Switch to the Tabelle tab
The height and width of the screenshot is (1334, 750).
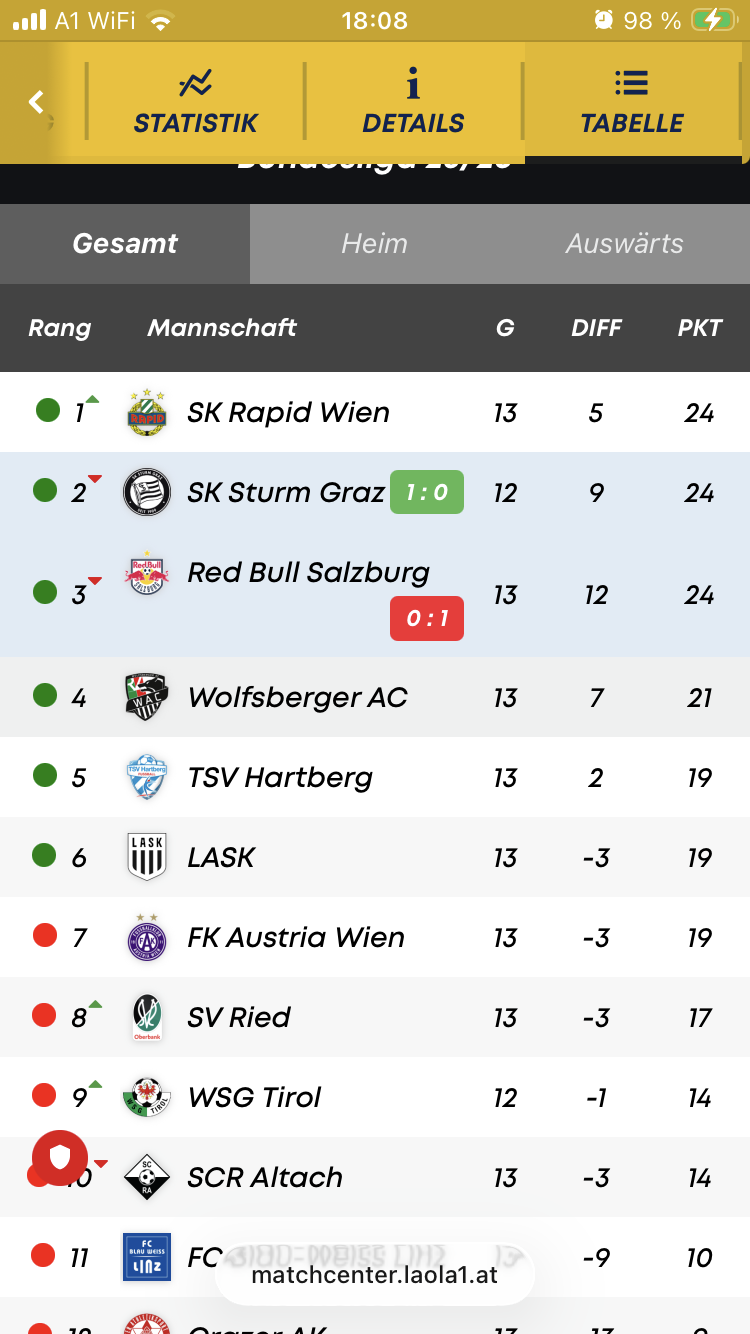(632, 102)
